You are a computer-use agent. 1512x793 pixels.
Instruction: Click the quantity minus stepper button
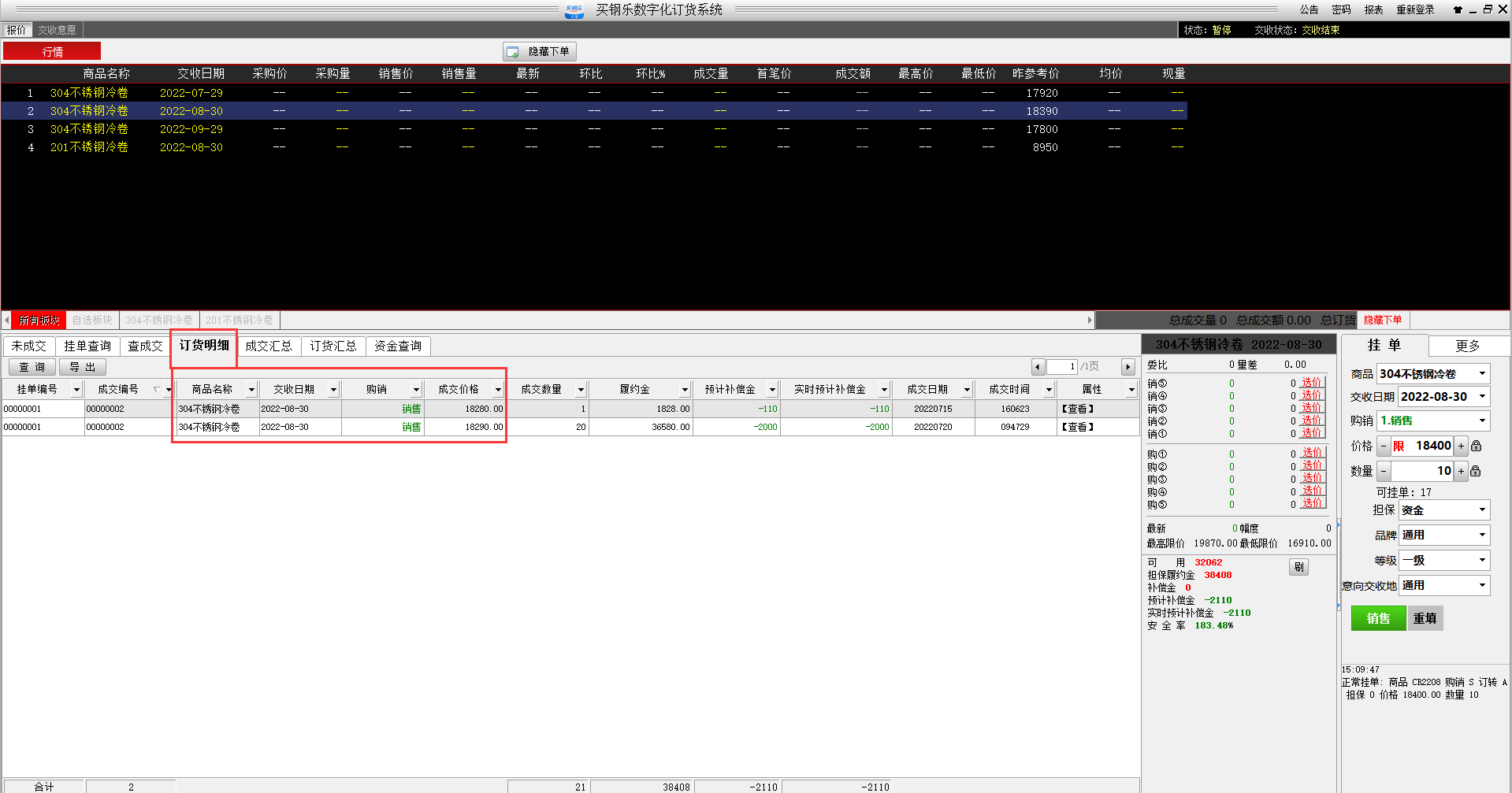(1384, 471)
